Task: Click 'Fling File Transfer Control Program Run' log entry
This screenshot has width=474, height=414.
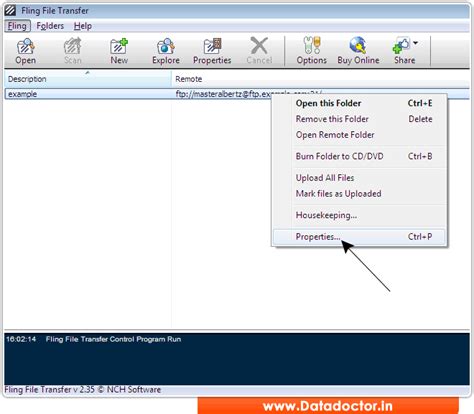Action: (x=113, y=339)
